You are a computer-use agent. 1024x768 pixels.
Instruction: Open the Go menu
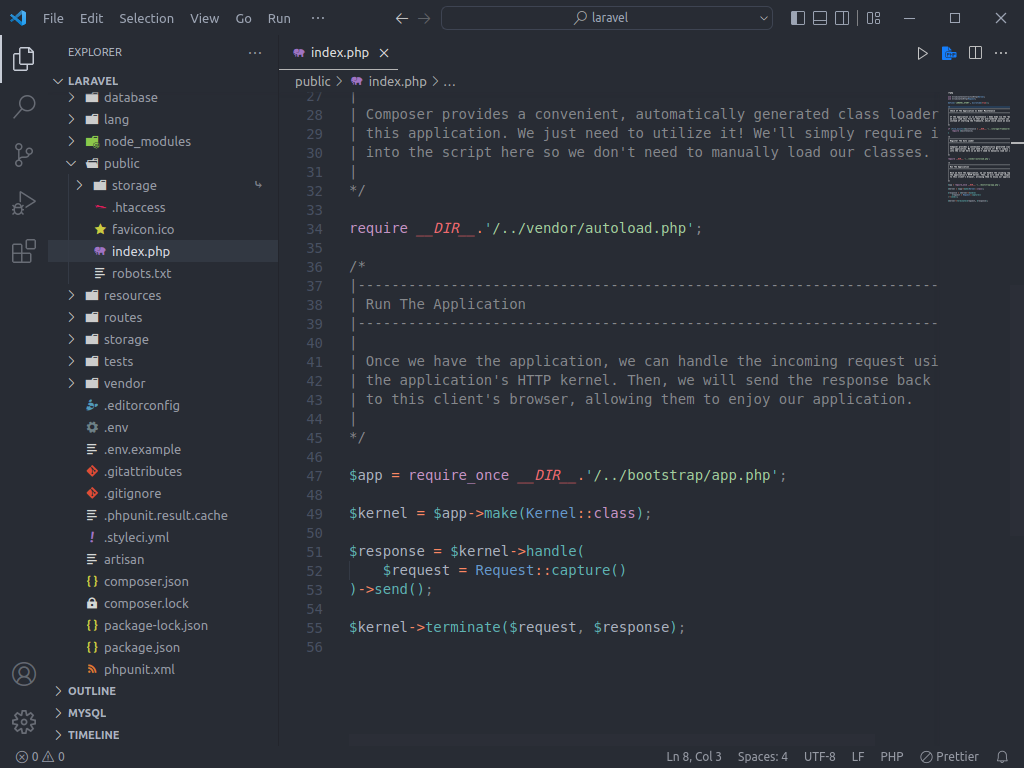click(244, 18)
